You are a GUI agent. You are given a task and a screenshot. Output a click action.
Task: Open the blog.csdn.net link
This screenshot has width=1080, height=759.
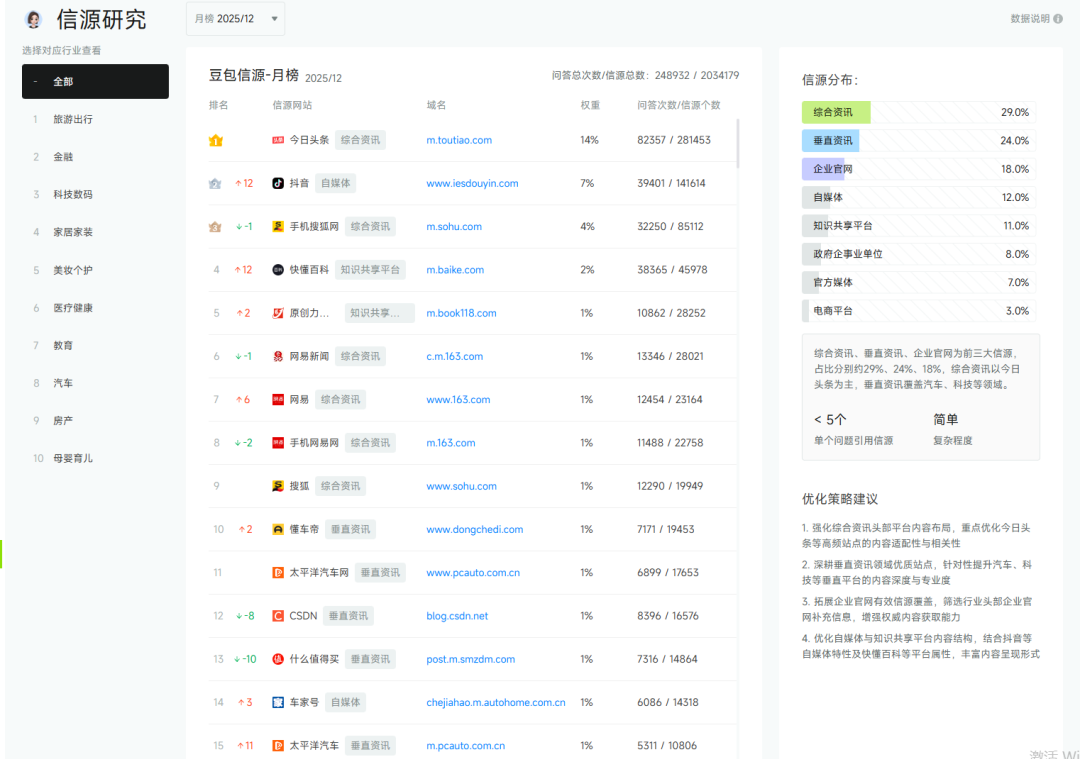457,616
